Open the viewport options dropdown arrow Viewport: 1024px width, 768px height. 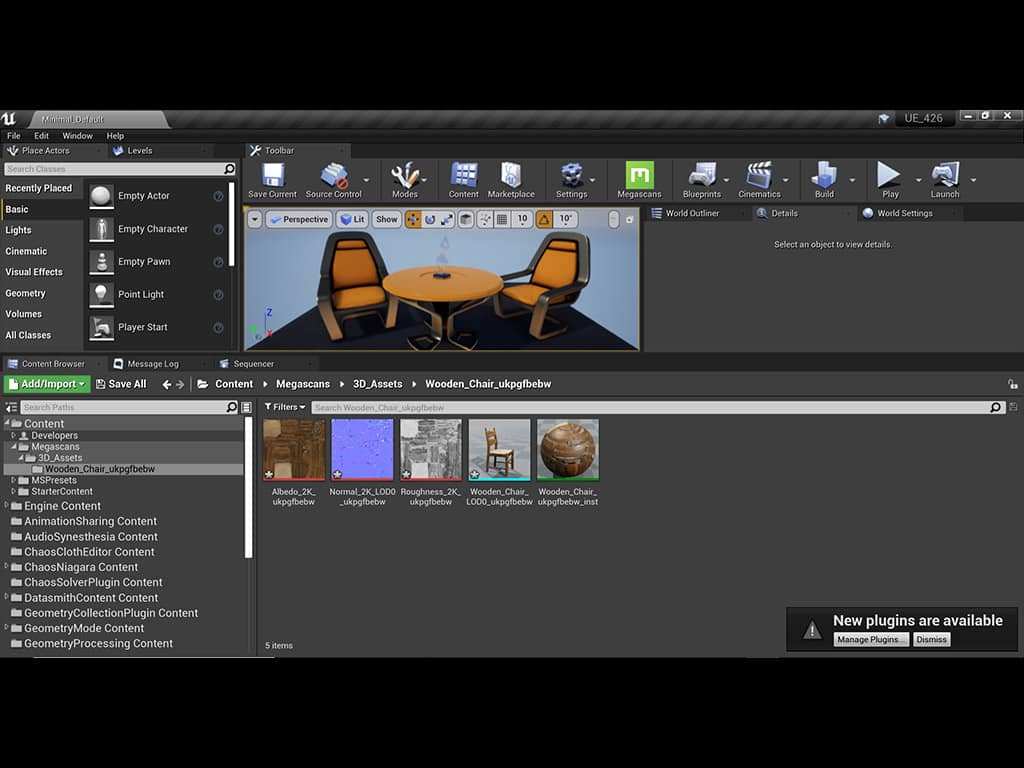pyautogui.click(x=255, y=219)
